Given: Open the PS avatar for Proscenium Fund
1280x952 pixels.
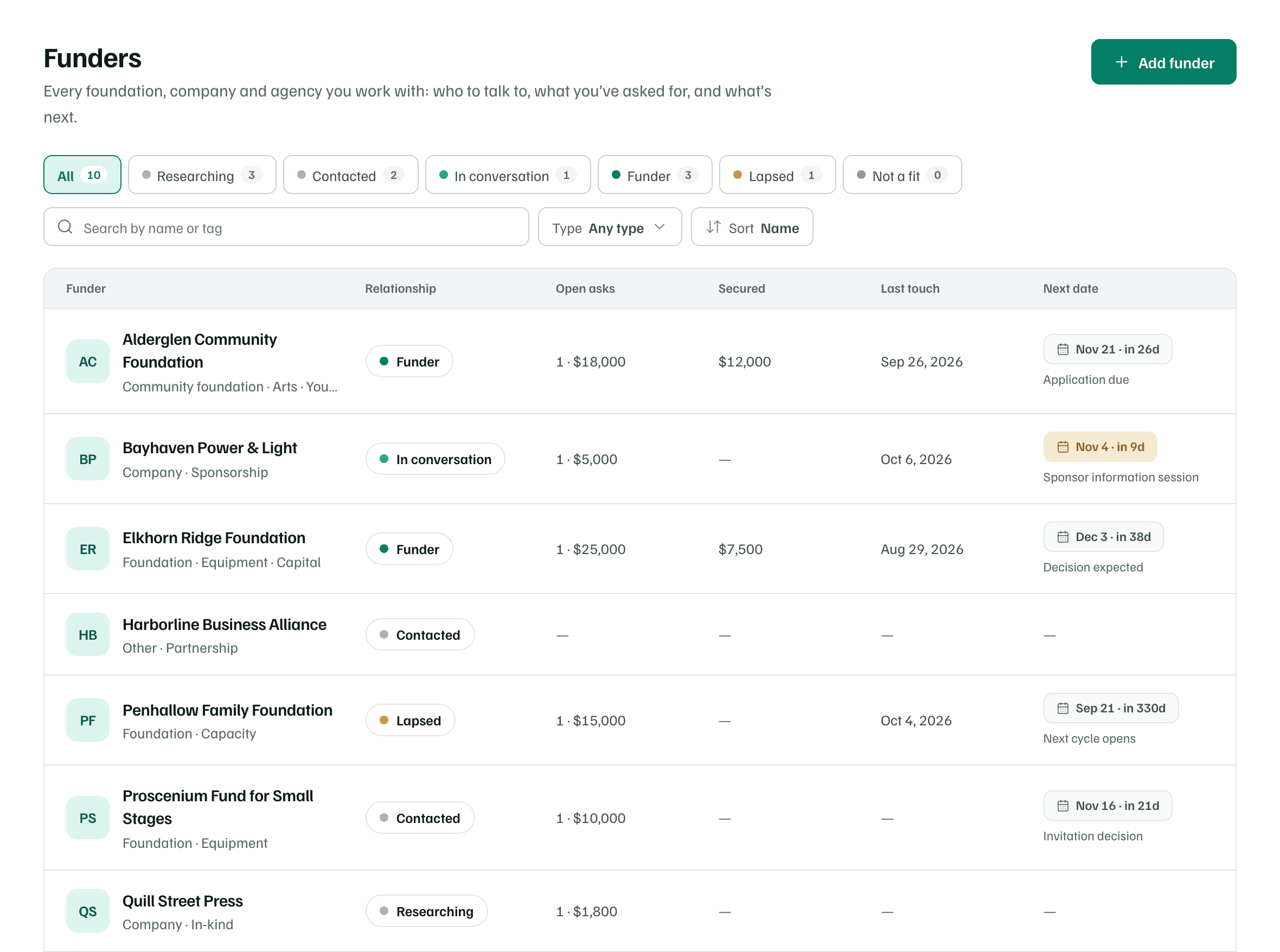Looking at the screenshot, I should click(88, 817).
